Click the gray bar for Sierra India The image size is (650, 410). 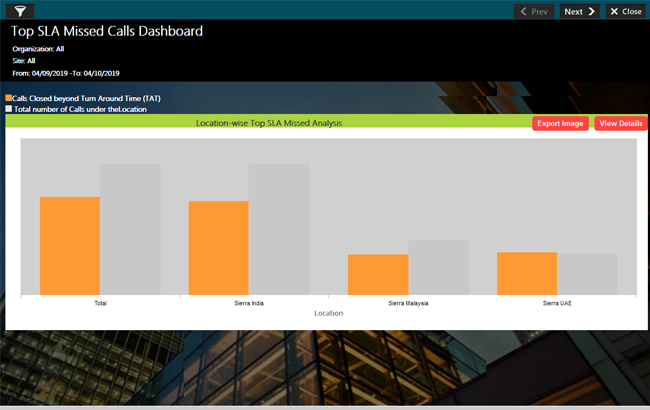coord(279,229)
